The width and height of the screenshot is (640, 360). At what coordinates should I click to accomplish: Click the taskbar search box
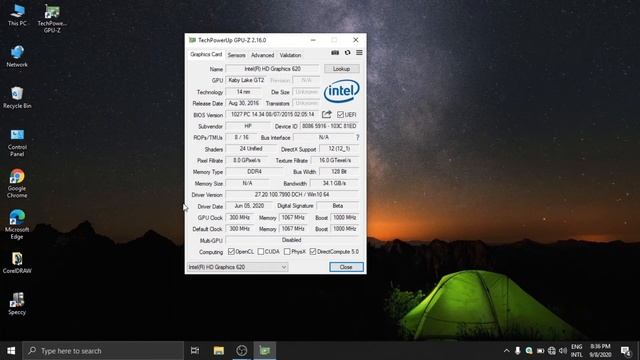click(x=103, y=351)
